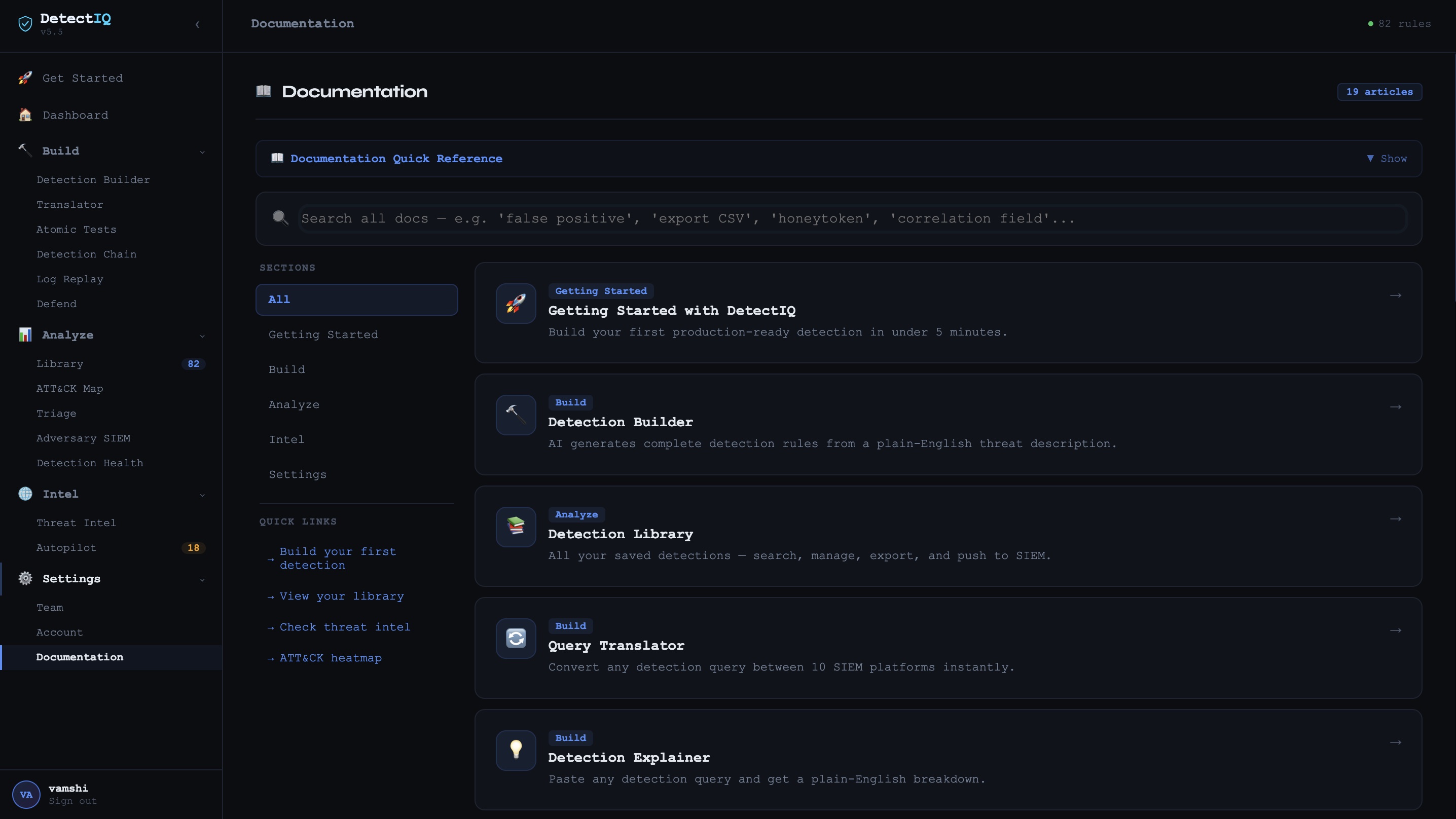This screenshot has width=1456, height=819.
Task: Follow the ATT&CK heatmap quick link
Action: coord(331,658)
